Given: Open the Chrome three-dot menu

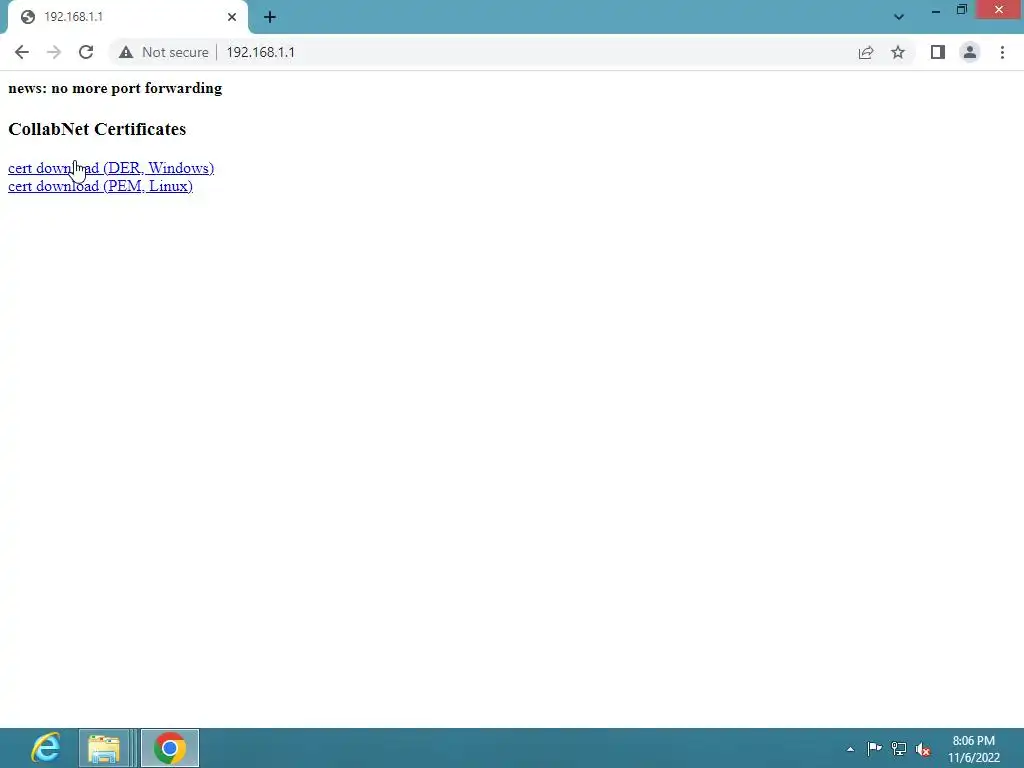Looking at the screenshot, I should 1002,52.
